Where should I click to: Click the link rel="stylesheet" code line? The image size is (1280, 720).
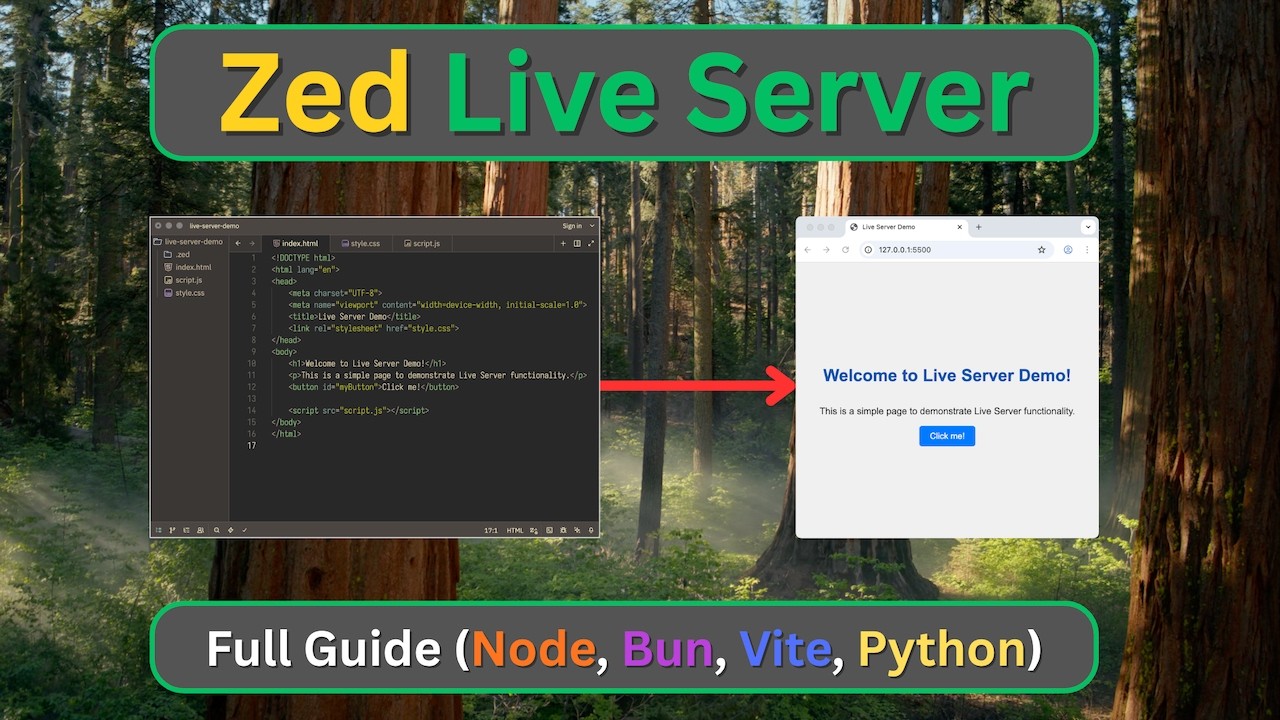click(374, 328)
